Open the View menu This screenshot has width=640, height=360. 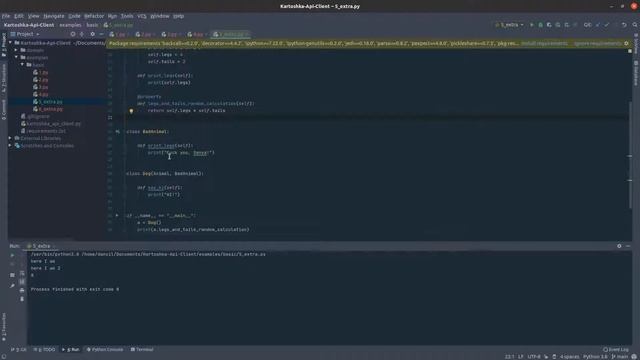tap(33, 16)
